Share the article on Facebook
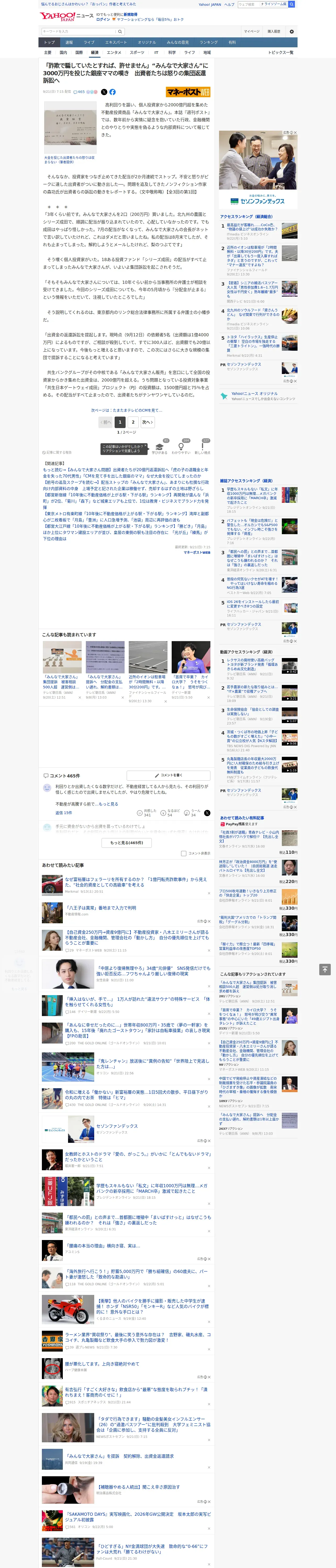 tap(112, 92)
